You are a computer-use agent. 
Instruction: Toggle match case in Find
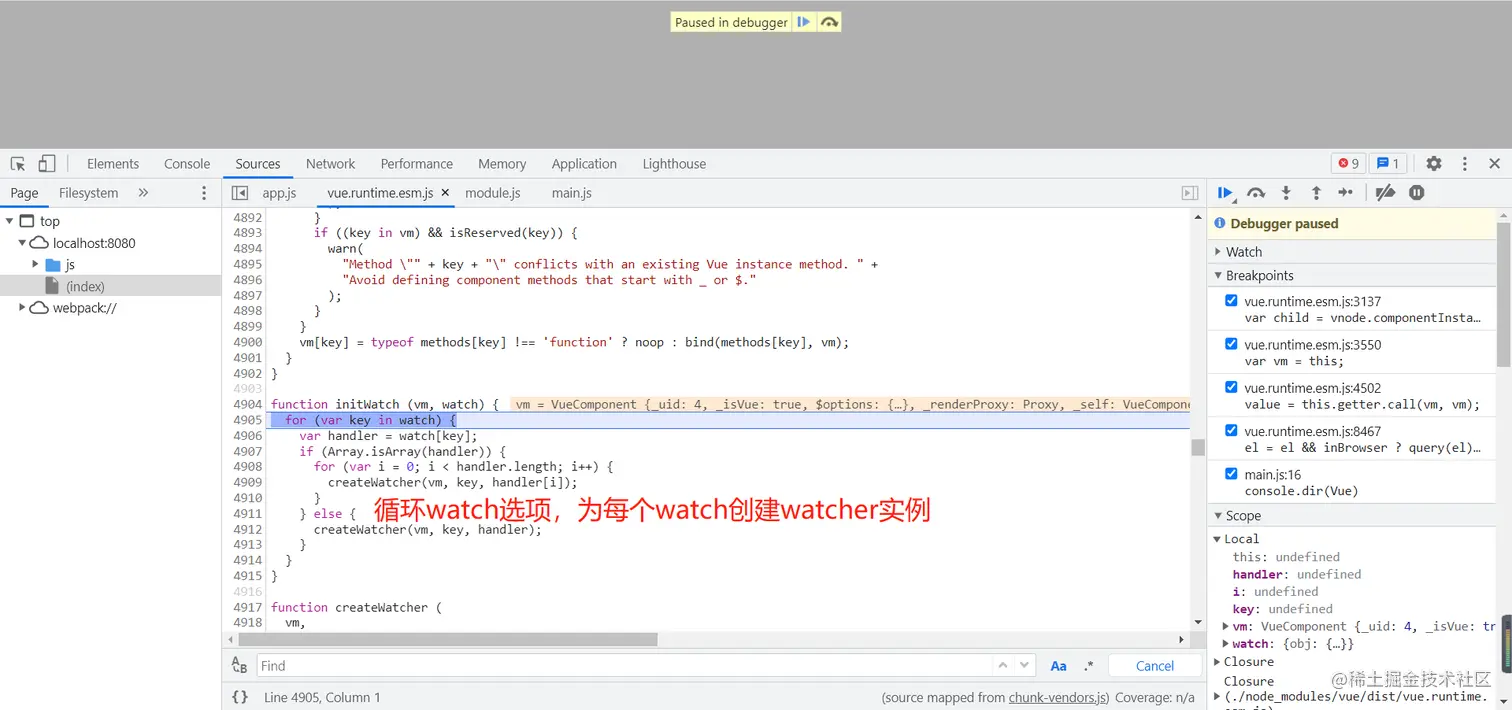point(1058,666)
